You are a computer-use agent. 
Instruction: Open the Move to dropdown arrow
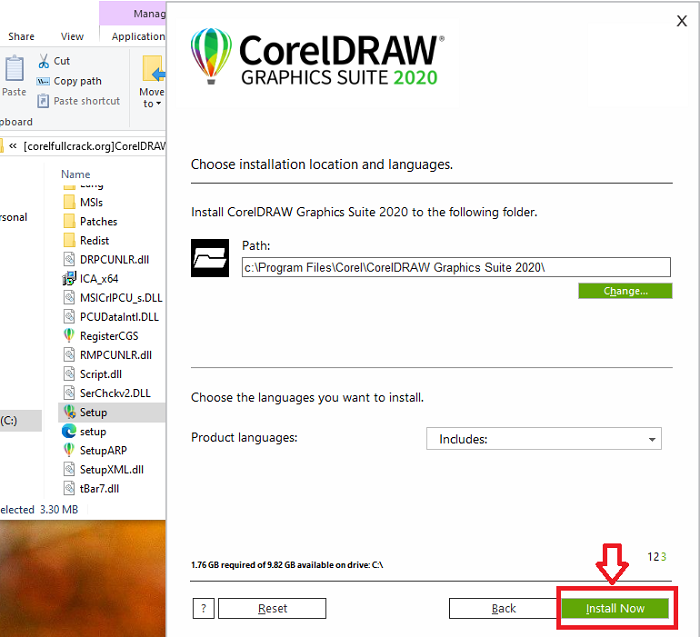152,103
